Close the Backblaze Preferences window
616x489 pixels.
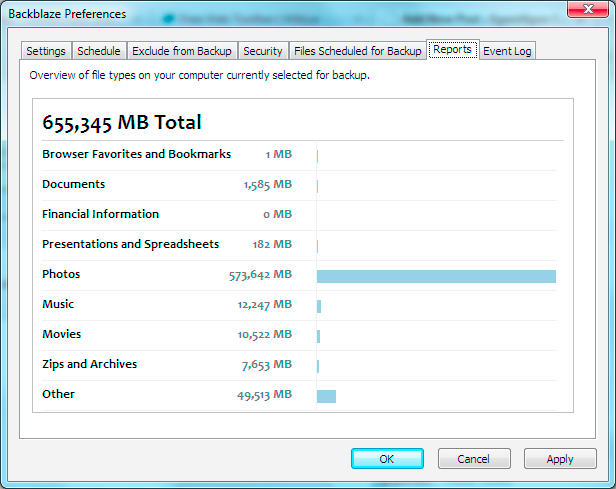[588, 9]
